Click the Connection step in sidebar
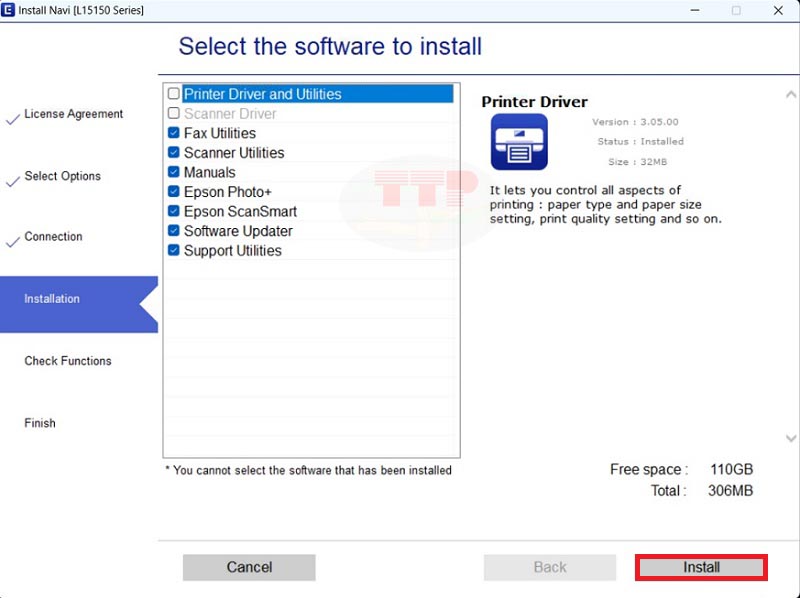The width and height of the screenshot is (800, 598). pyautogui.click(x=55, y=236)
